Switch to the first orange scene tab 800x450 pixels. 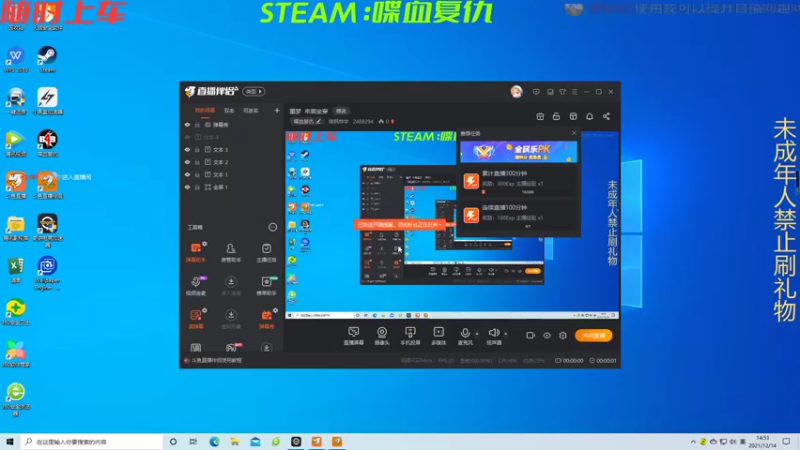click(x=205, y=110)
